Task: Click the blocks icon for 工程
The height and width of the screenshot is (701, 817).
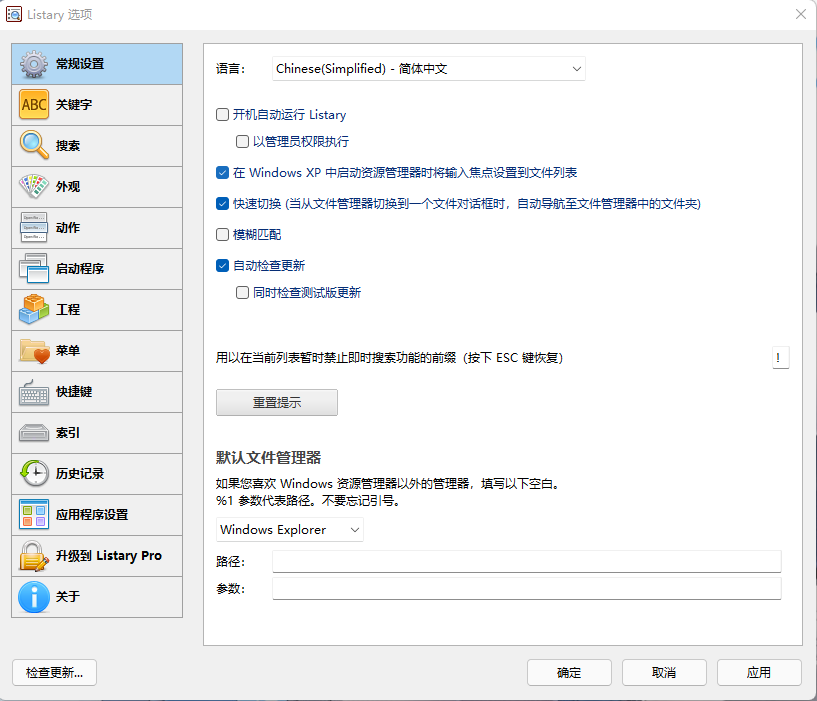Action: [34, 309]
